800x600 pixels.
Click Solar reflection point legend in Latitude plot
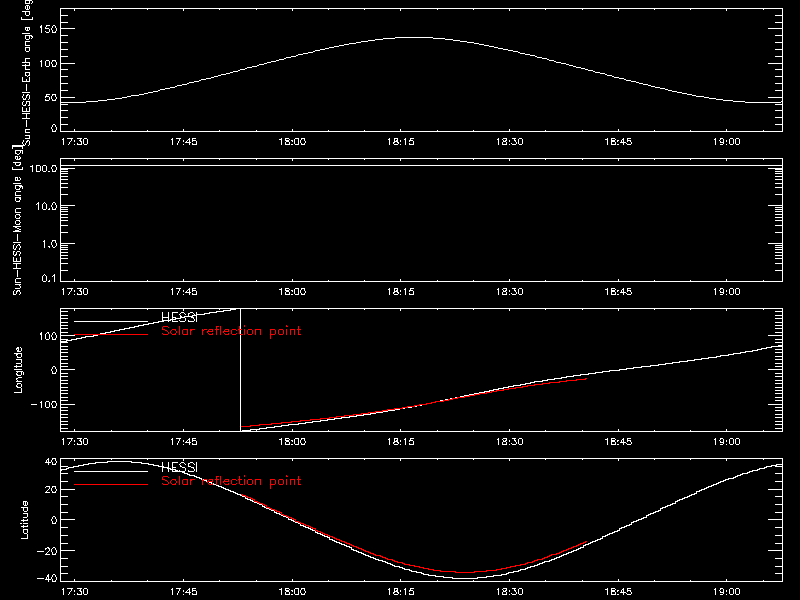pos(231,481)
